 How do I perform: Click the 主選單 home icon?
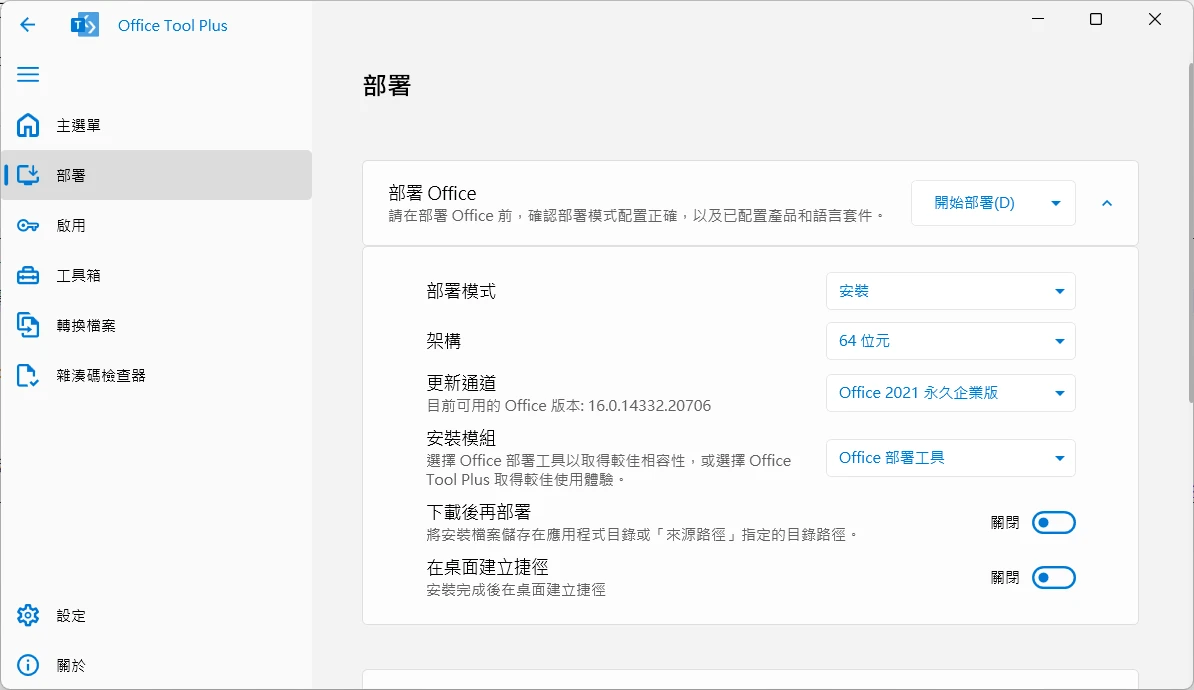[x=28, y=126]
